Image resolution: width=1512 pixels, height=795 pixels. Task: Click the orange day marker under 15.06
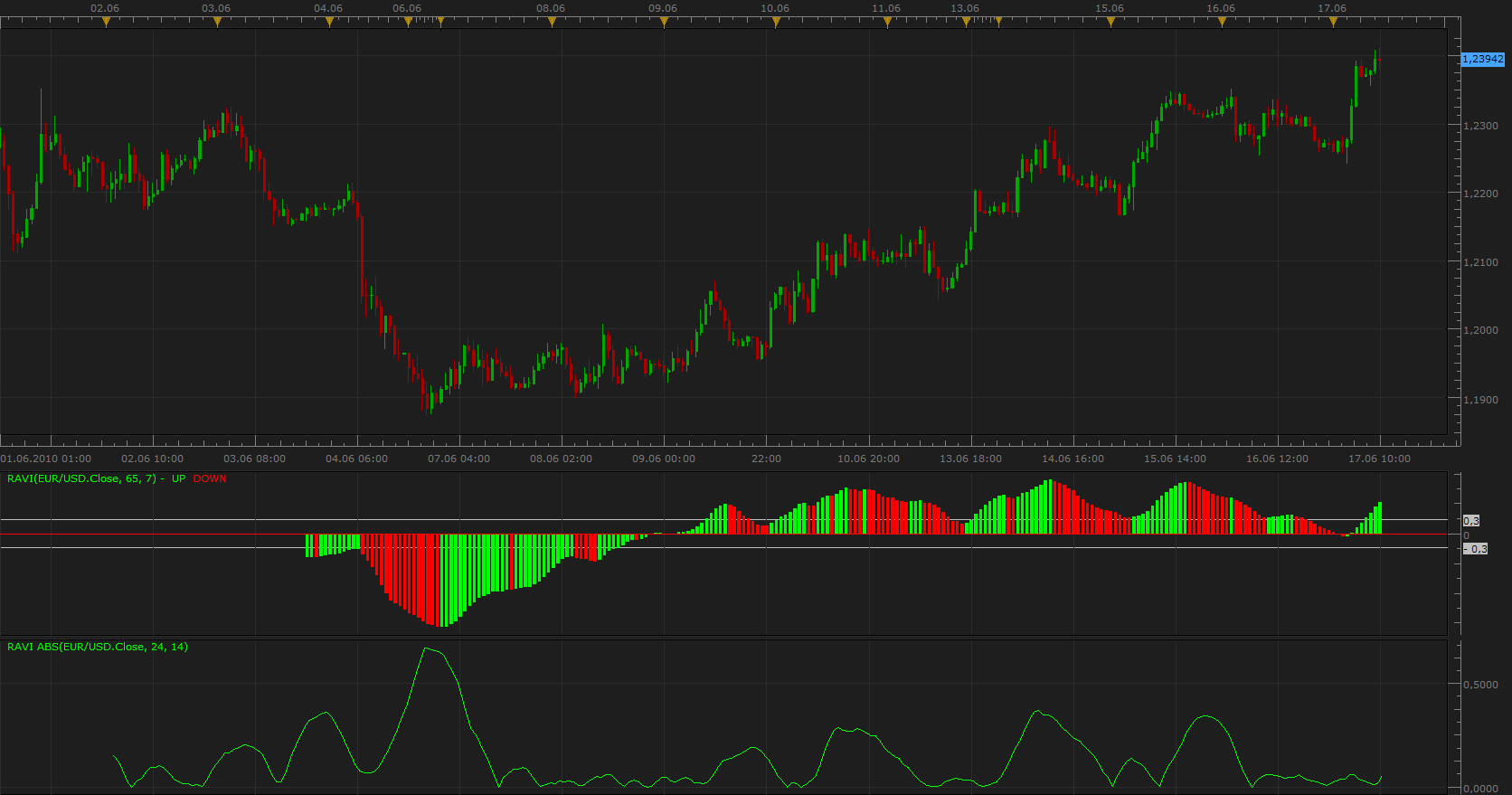click(1110, 22)
